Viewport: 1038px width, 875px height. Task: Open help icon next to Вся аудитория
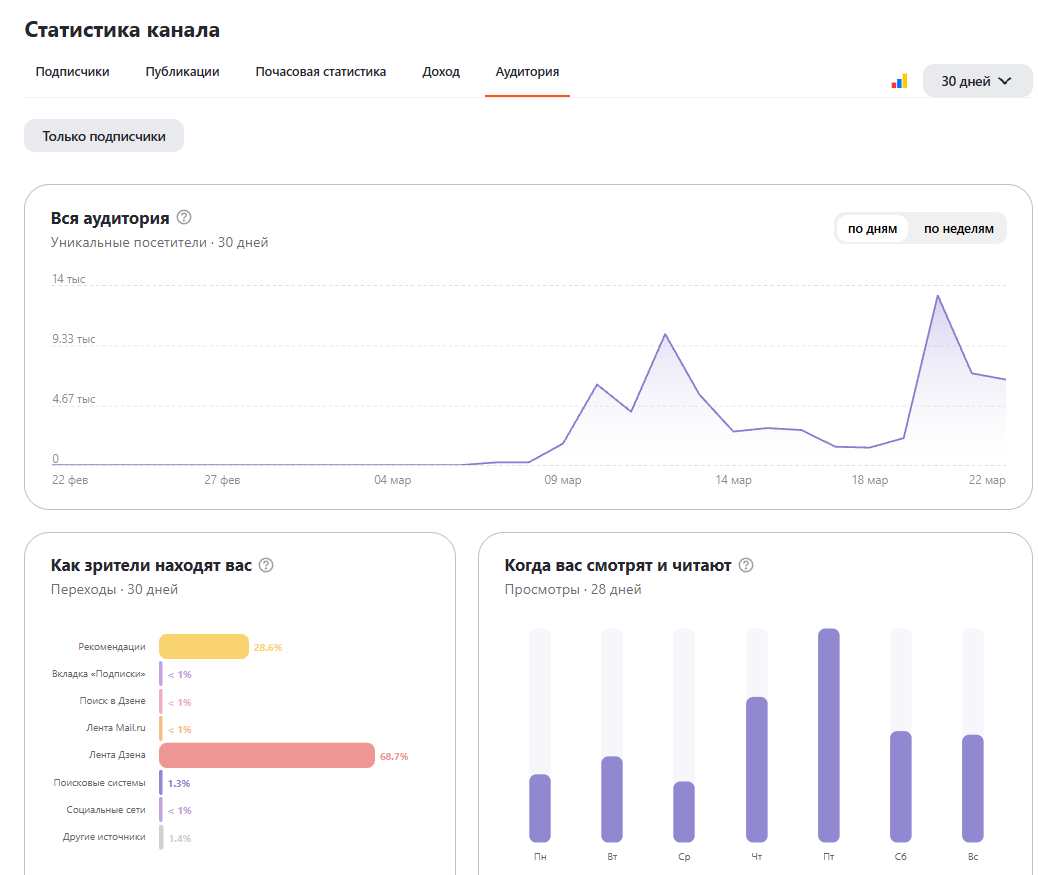(x=184, y=217)
